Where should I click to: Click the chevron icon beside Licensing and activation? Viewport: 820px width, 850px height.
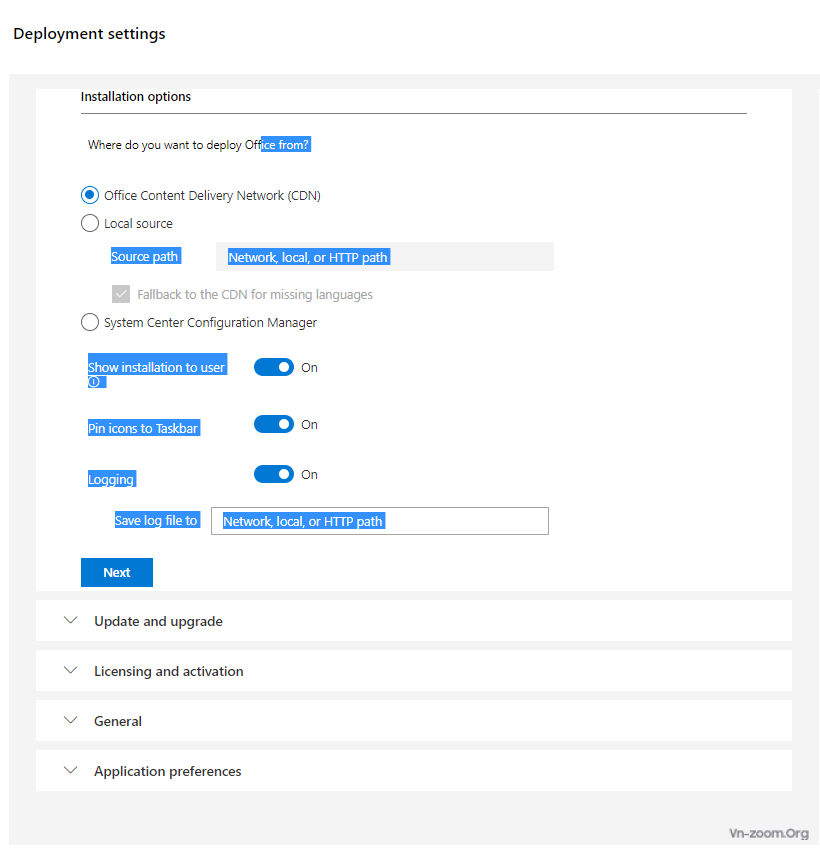(x=70, y=670)
